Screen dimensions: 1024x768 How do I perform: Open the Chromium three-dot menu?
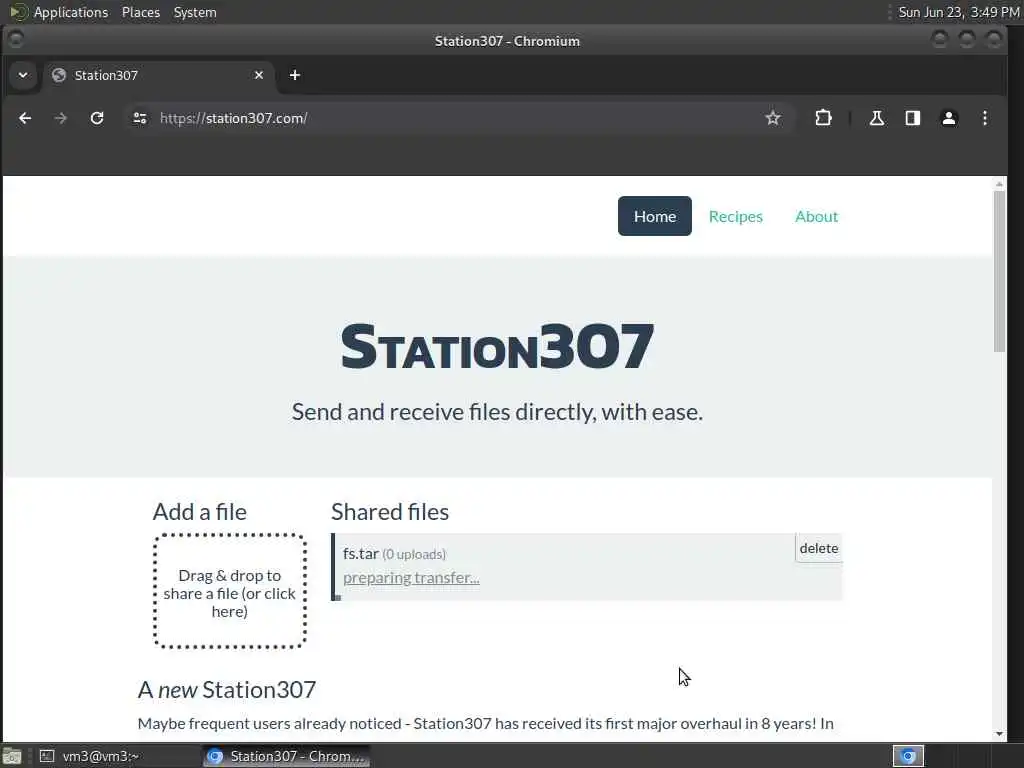tap(985, 118)
